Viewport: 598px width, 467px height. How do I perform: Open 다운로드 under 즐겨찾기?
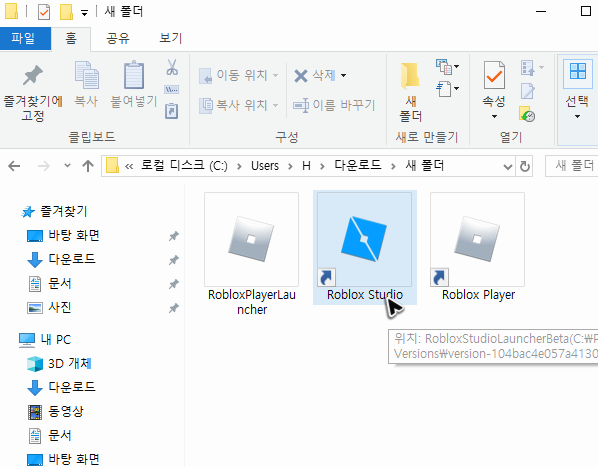(x=72, y=259)
